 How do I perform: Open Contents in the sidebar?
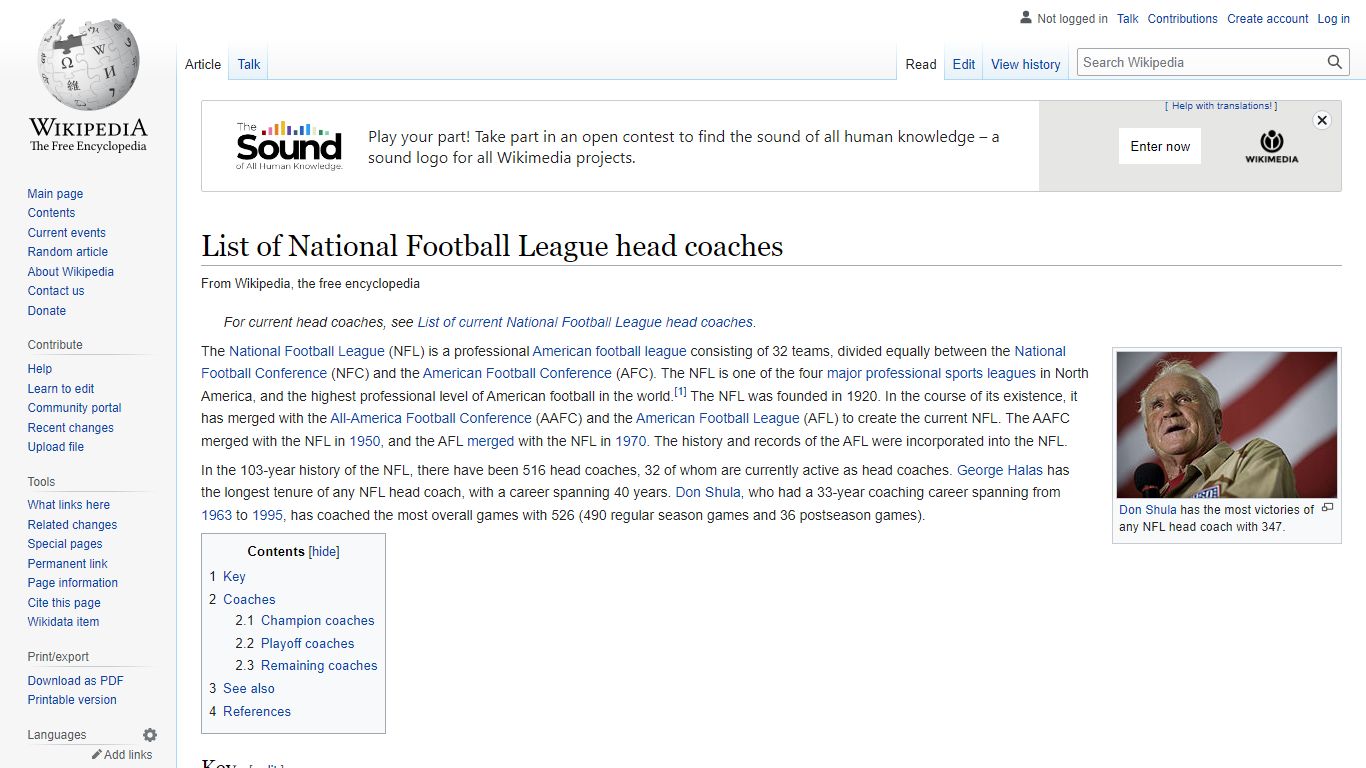click(51, 213)
